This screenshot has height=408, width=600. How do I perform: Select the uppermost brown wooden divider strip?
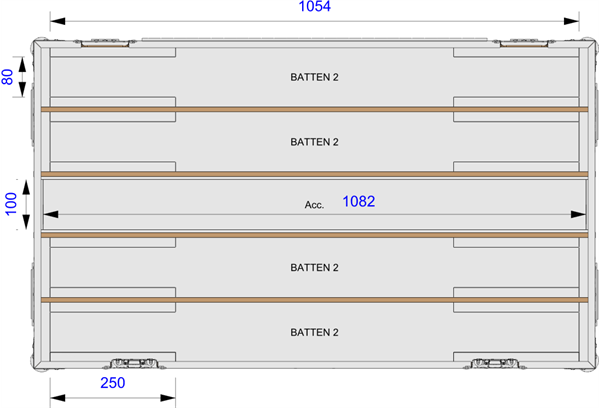pos(315,109)
